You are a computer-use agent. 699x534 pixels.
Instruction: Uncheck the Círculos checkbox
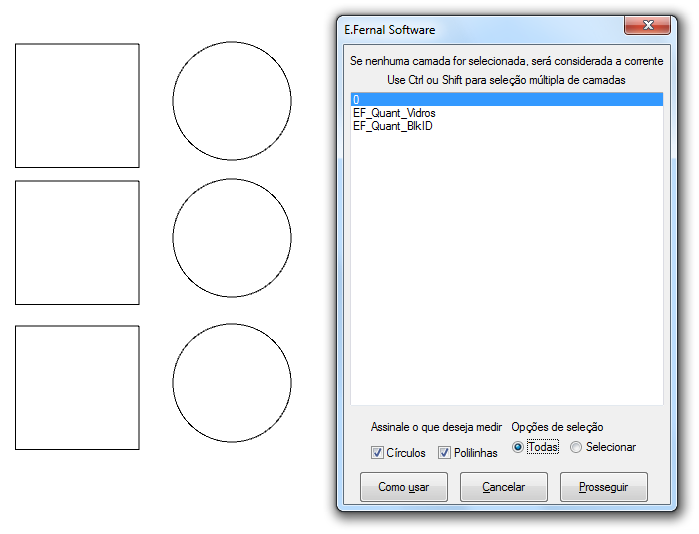coord(377,453)
